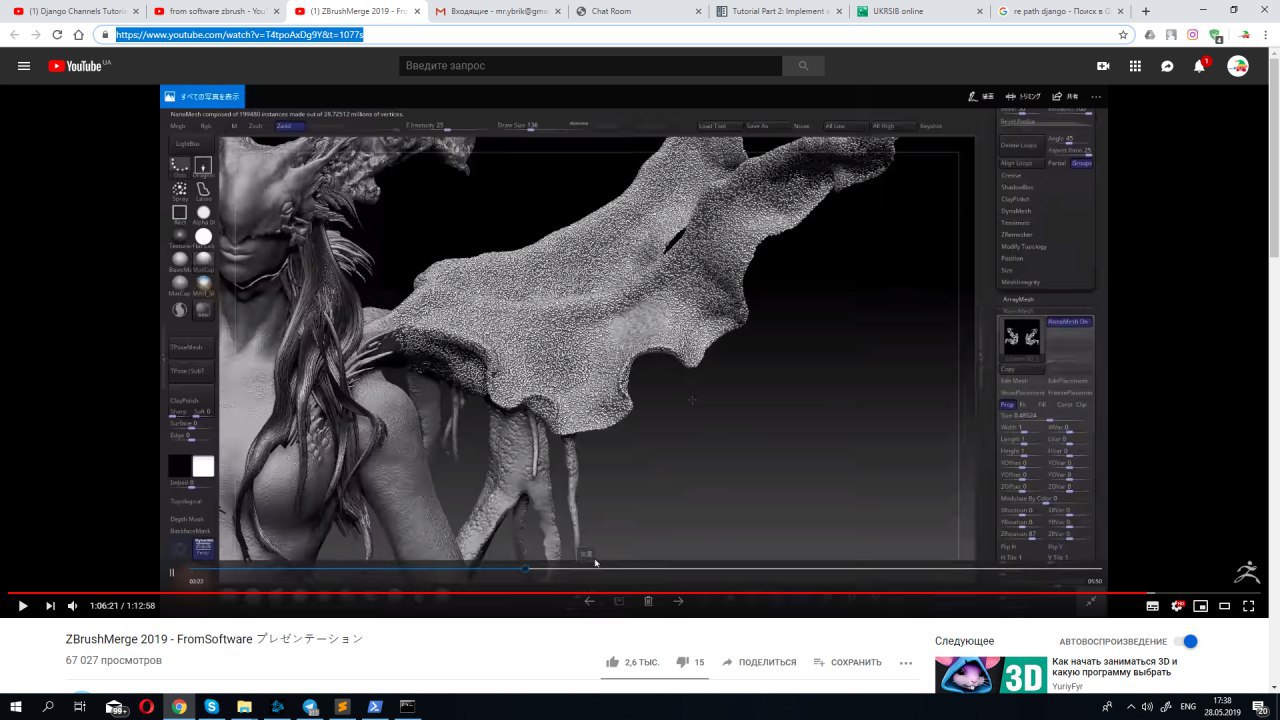
Task: Click the YouTube search magnifier button
Action: pos(803,66)
